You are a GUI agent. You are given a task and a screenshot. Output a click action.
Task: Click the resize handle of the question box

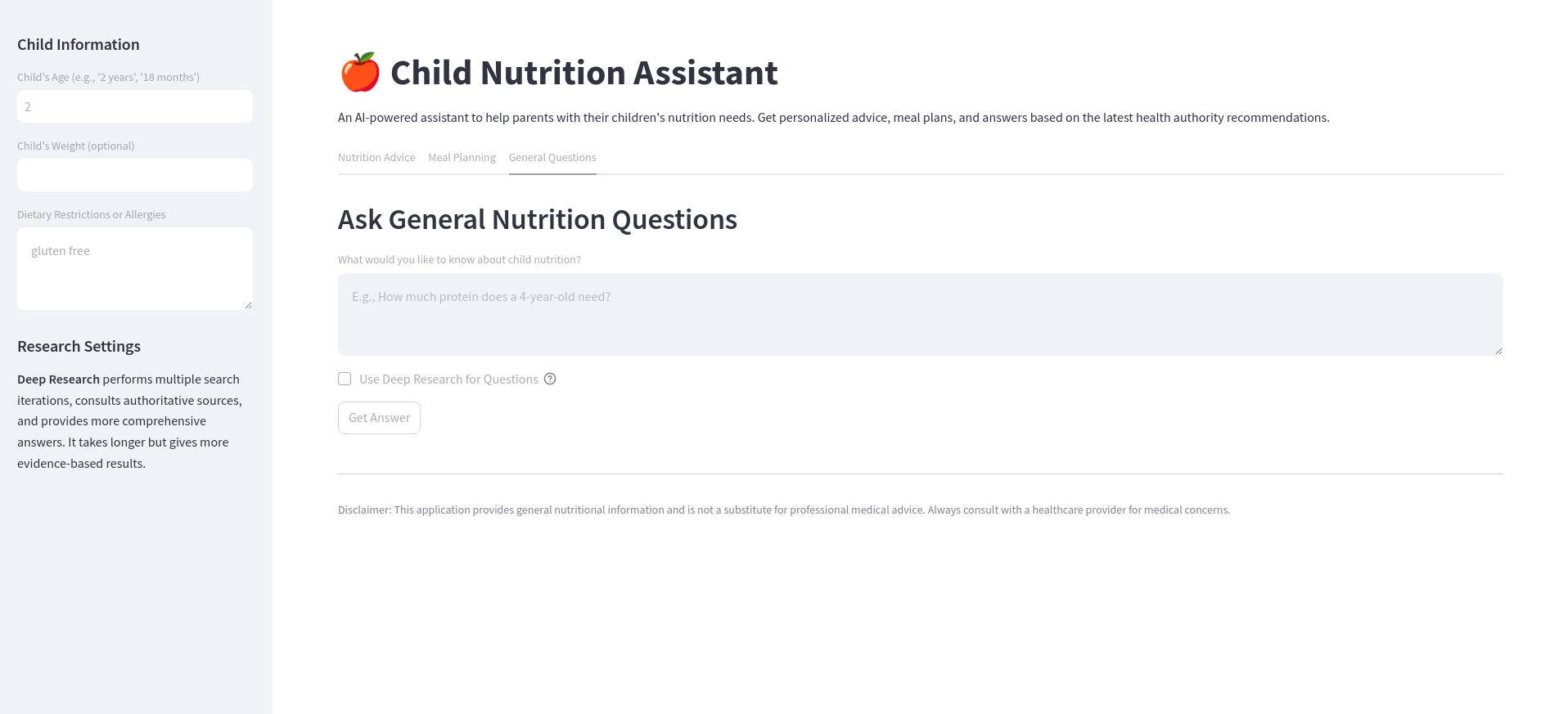click(x=1498, y=350)
